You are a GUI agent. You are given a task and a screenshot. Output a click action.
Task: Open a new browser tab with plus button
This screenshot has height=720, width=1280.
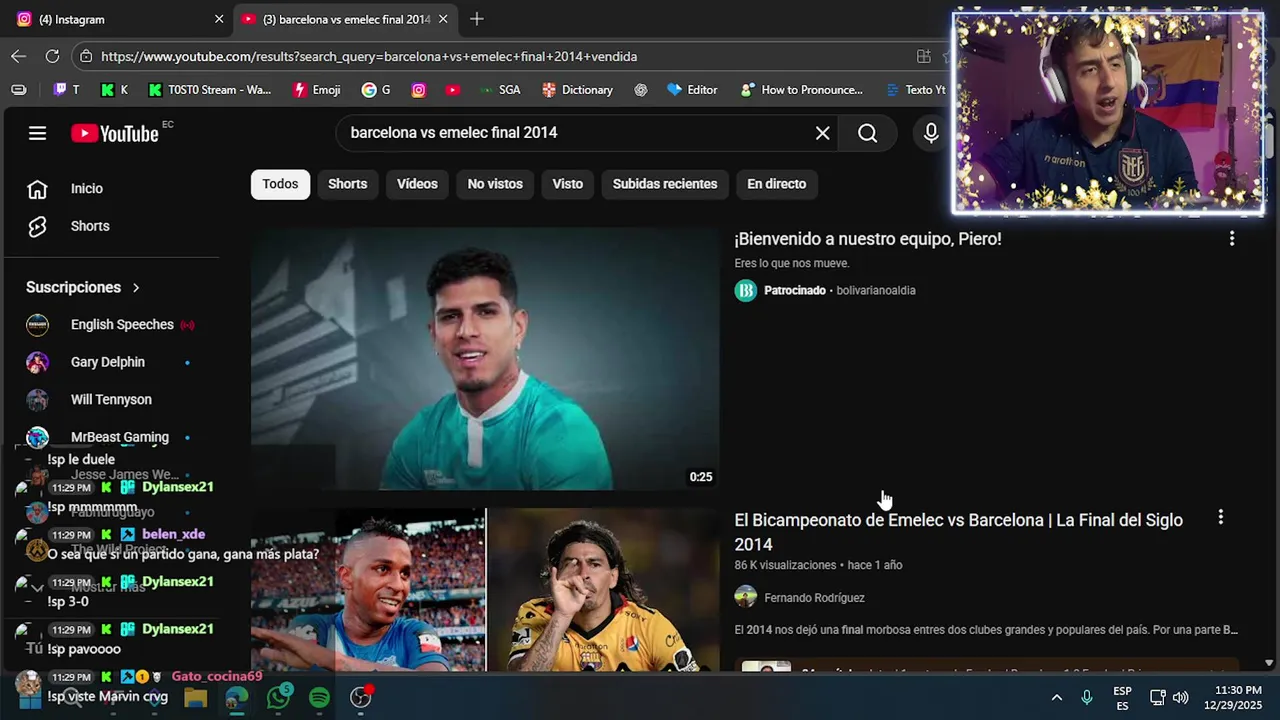(x=476, y=19)
